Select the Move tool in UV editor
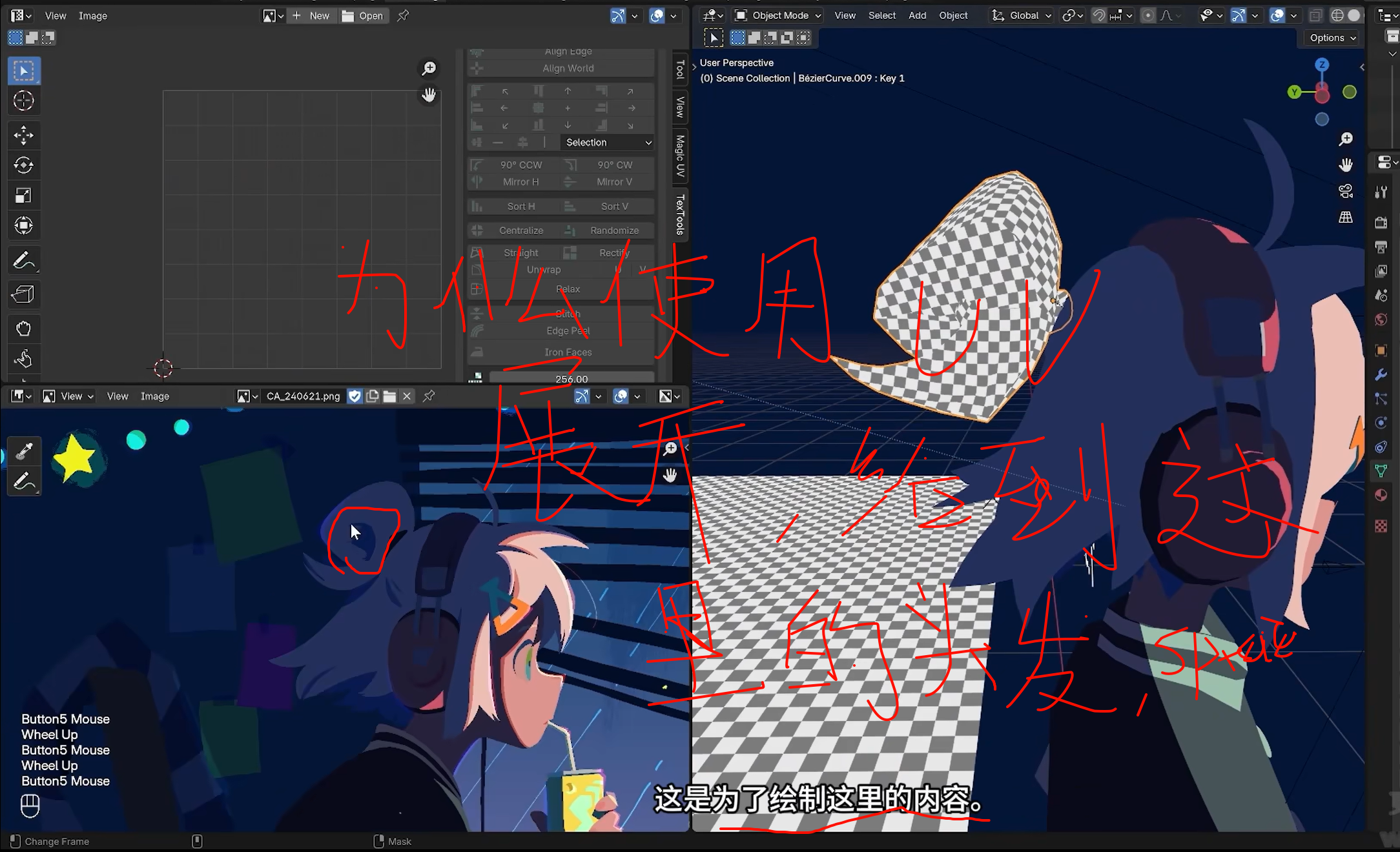1400x852 pixels. tap(24, 135)
